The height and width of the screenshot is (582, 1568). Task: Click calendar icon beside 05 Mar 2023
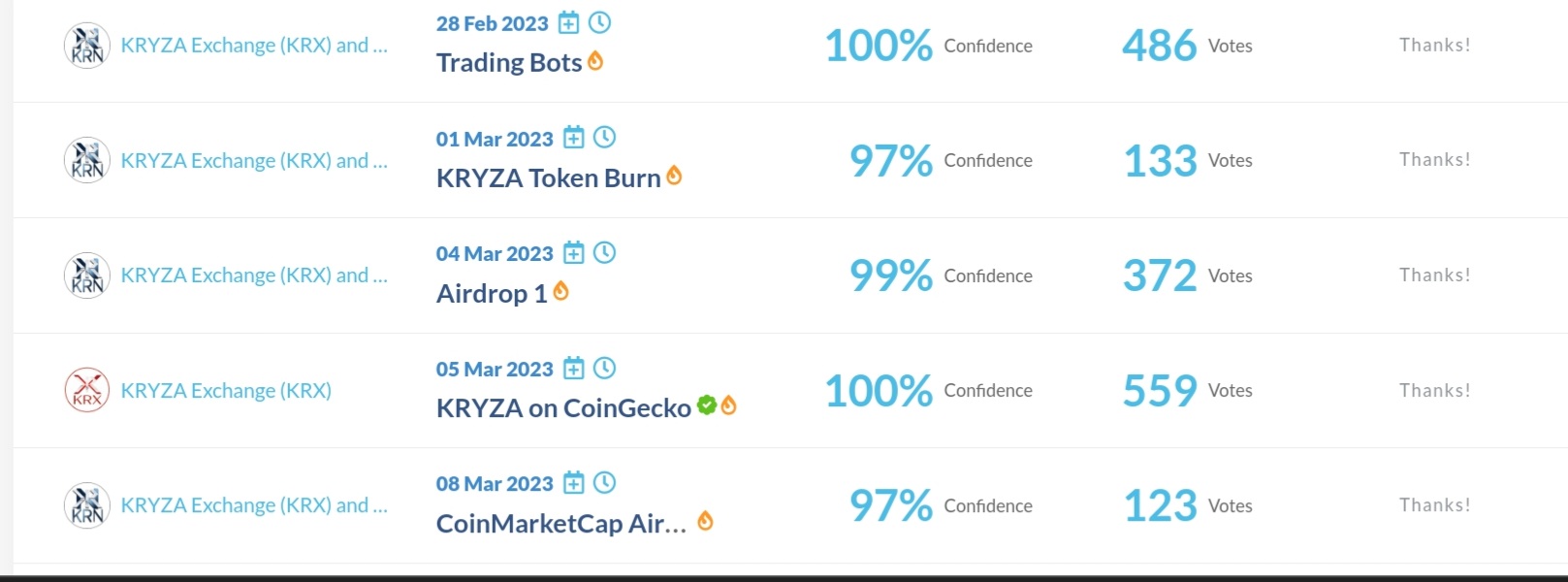point(574,368)
